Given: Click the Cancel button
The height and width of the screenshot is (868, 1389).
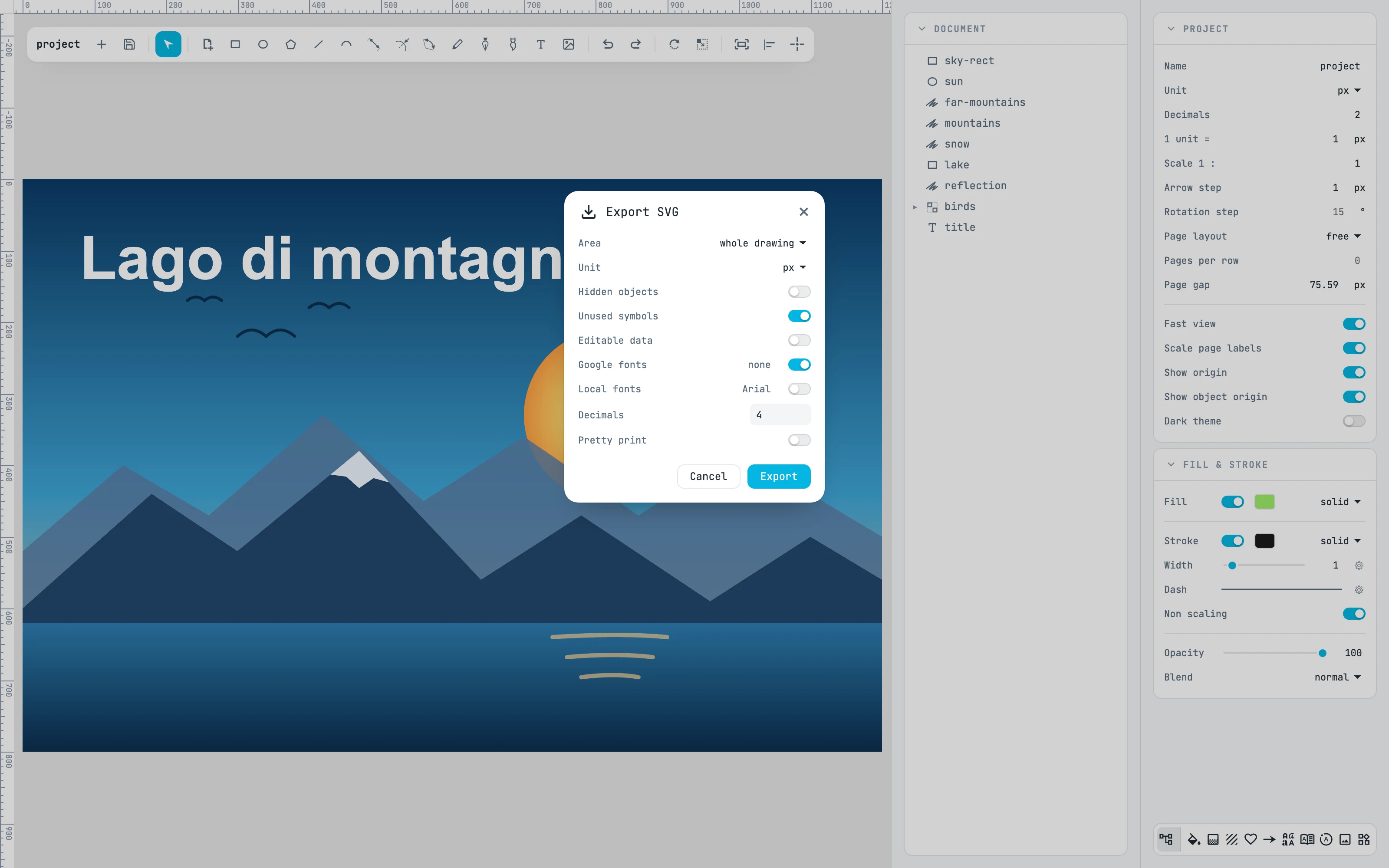Looking at the screenshot, I should pyautogui.click(x=708, y=477).
